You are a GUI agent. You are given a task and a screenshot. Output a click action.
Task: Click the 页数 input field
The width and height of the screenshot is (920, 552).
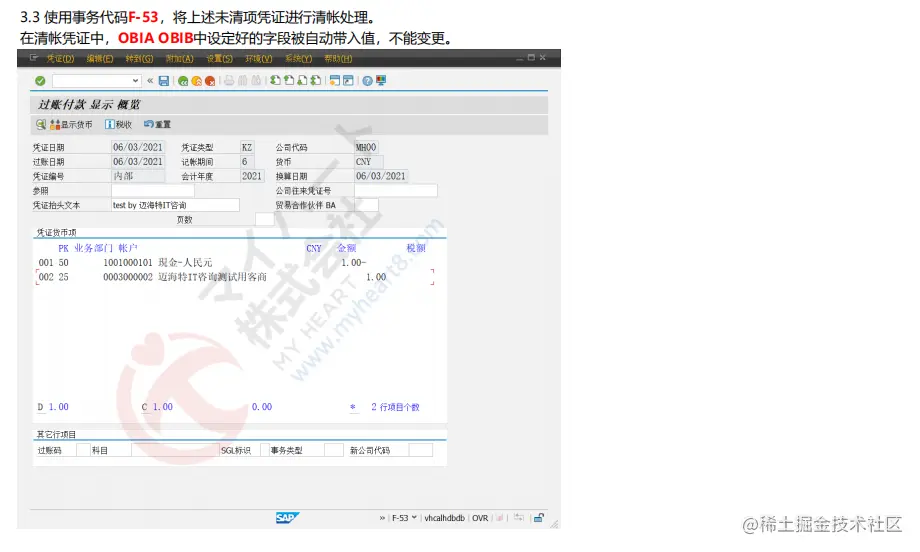[265, 219]
